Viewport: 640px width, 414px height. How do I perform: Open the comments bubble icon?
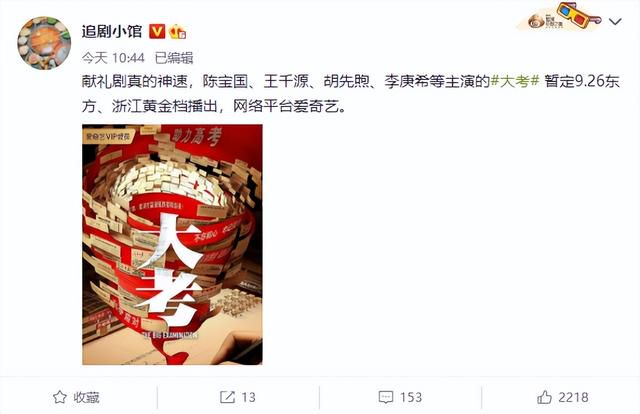[386, 397]
